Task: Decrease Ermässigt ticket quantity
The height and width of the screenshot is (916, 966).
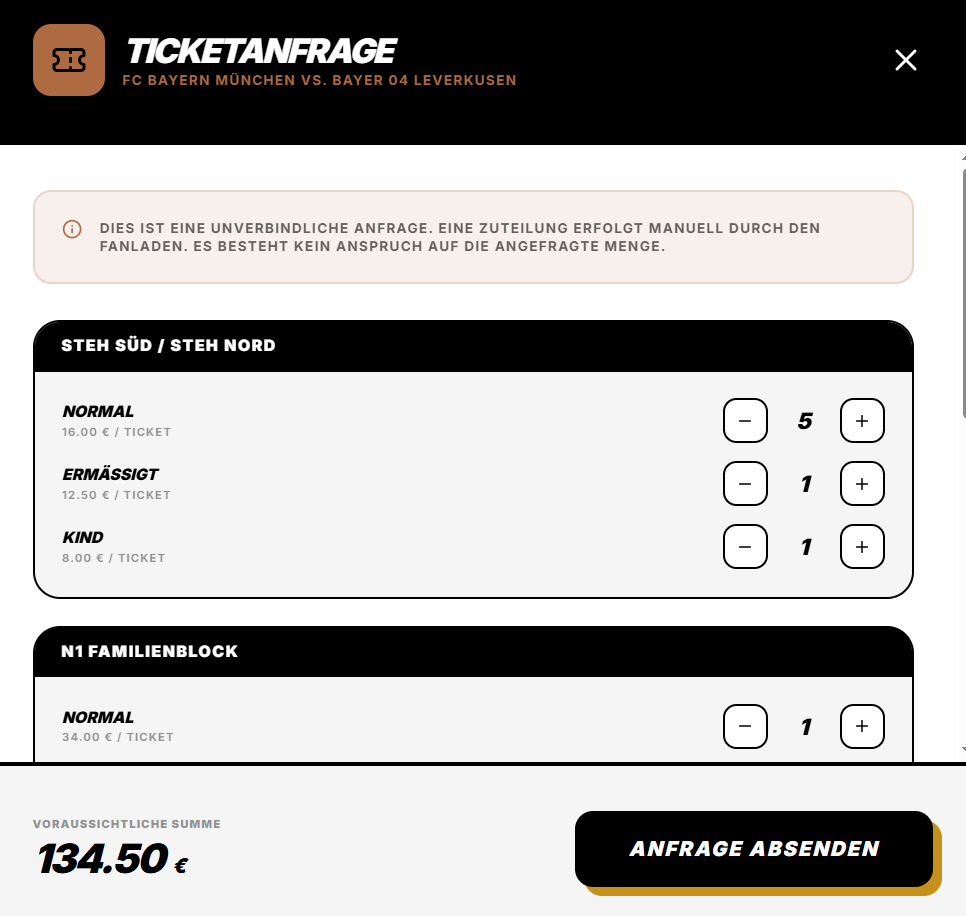Action: (745, 484)
